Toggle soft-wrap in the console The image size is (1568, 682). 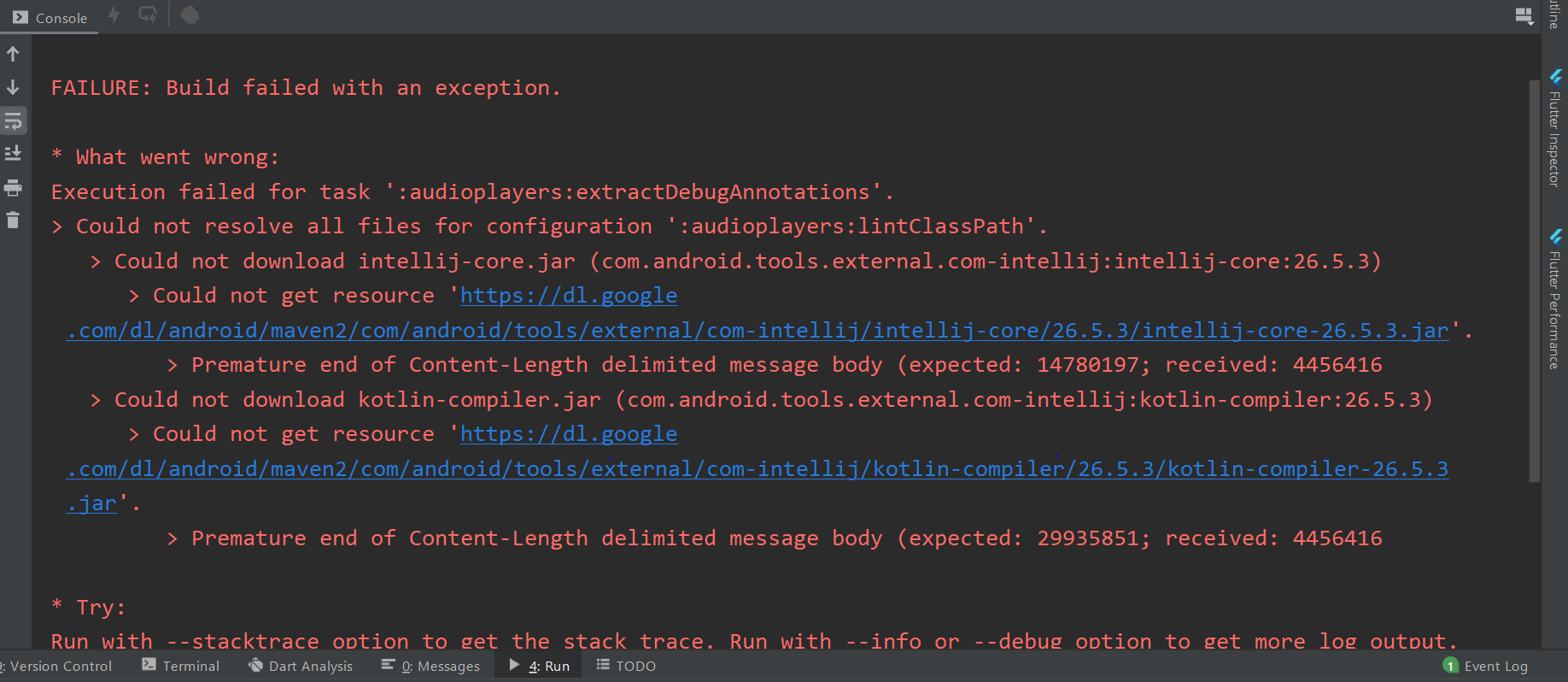point(13,120)
